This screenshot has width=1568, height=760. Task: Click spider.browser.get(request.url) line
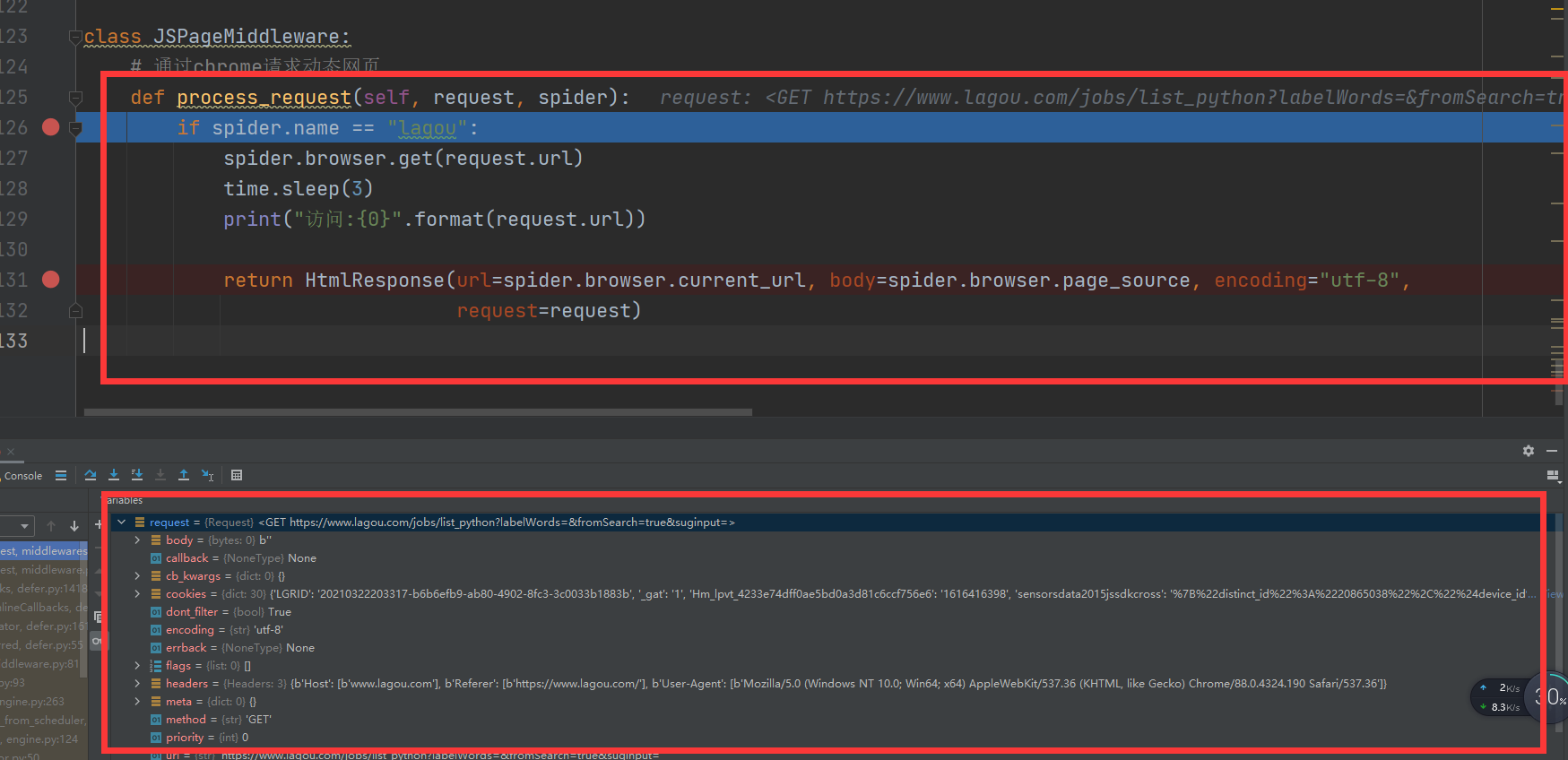[403, 158]
